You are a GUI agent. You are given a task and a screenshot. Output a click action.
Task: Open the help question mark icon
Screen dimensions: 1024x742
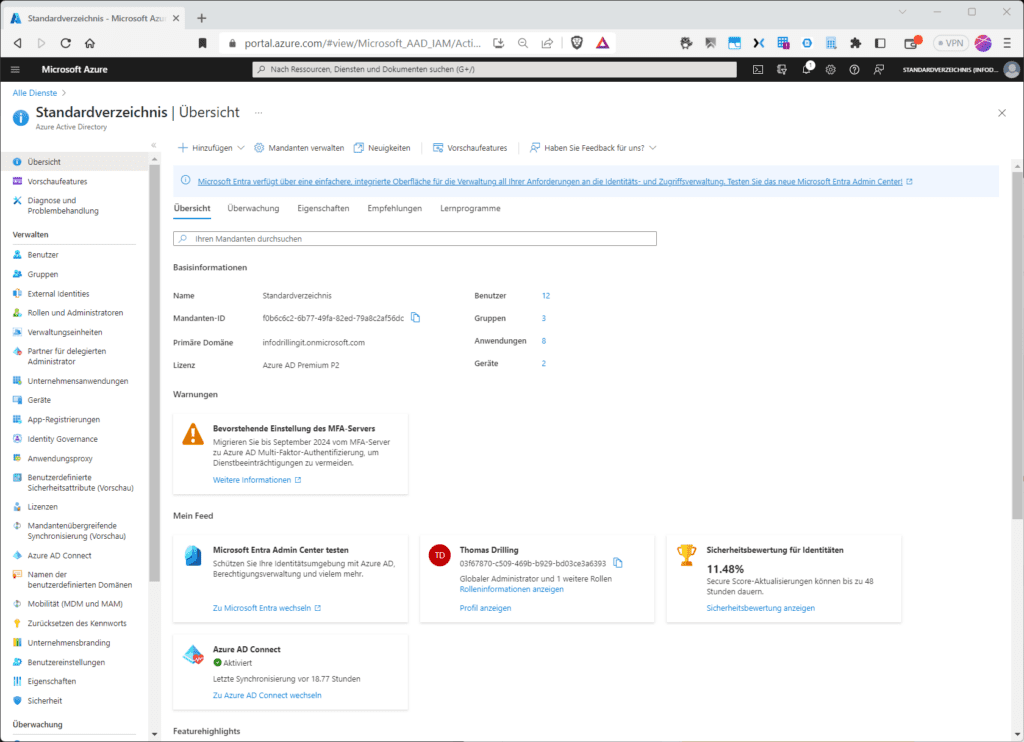(x=854, y=69)
